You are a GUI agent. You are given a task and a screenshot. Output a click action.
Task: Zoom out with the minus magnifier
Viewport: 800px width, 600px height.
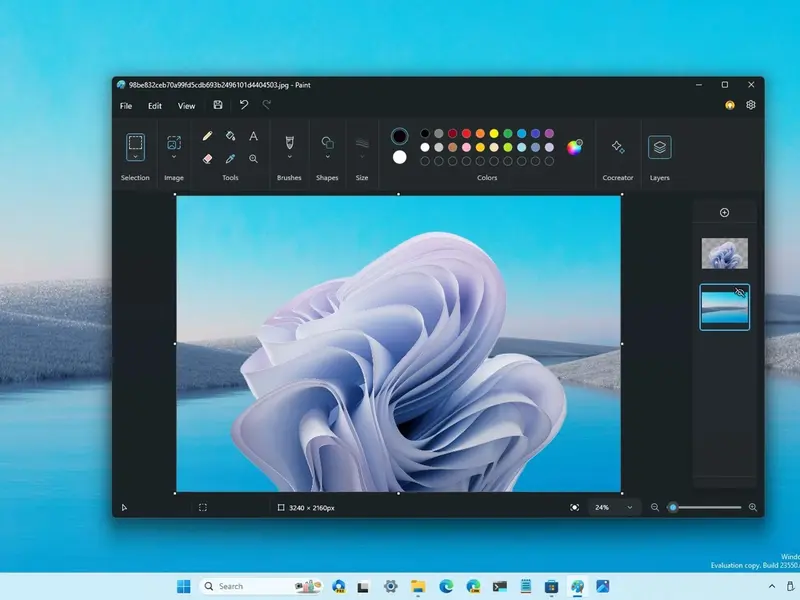click(x=655, y=507)
